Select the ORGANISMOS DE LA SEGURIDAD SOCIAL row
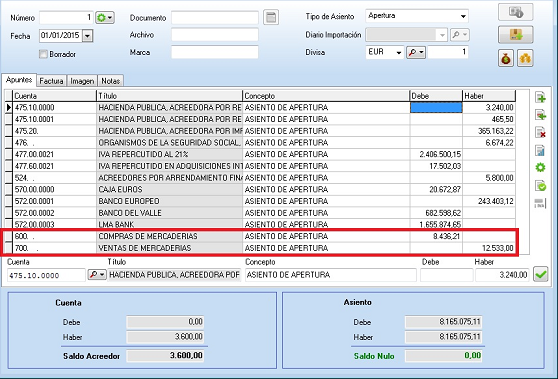The height and width of the screenshot is (379, 558). click(260, 143)
